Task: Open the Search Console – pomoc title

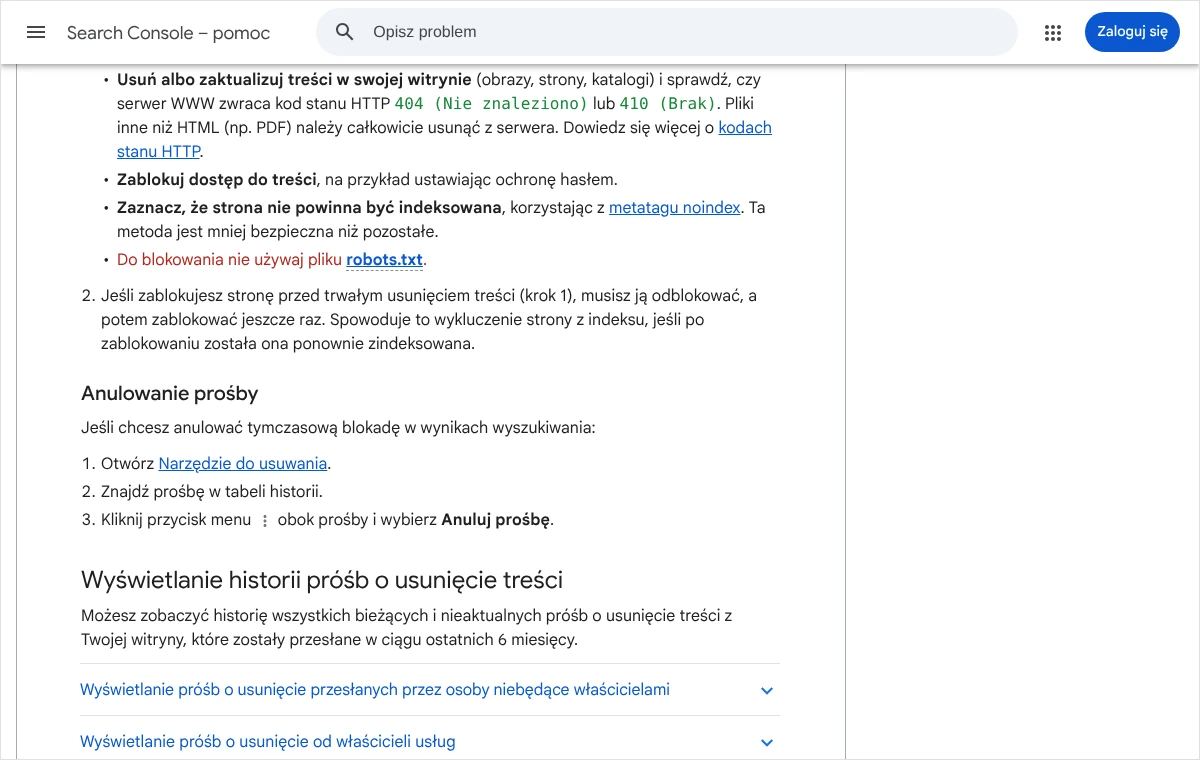Action: click(168, 33)
